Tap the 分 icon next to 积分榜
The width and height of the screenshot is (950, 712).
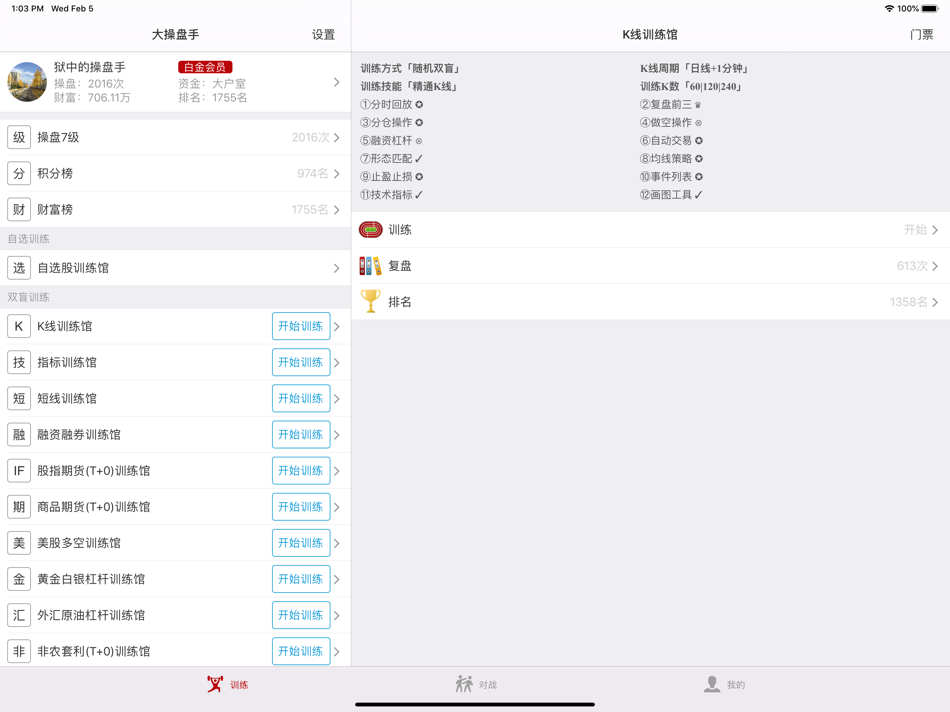pos(19,173)
